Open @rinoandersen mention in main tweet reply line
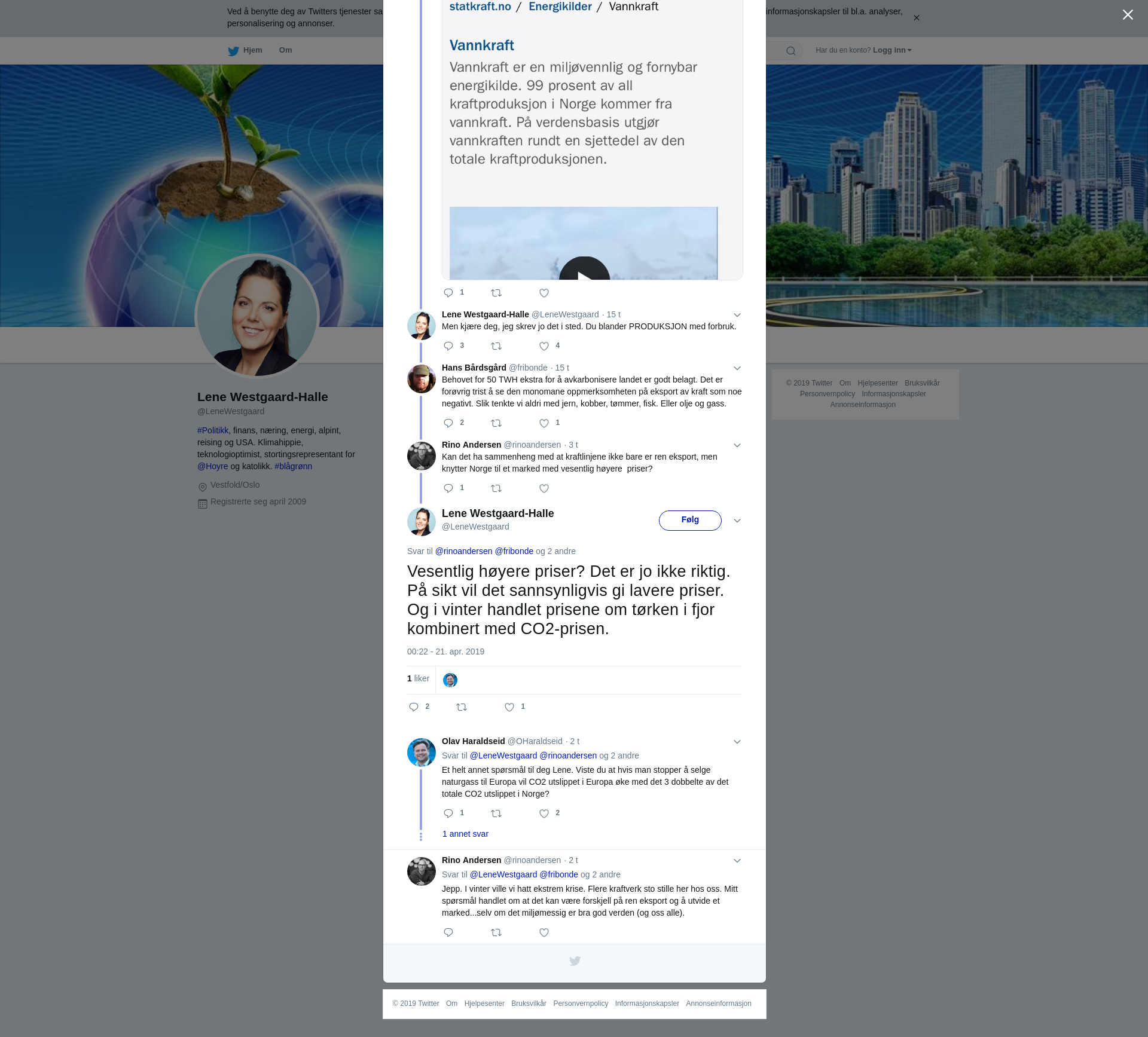Screen dimensions: 1148x1037 [463, 551]
